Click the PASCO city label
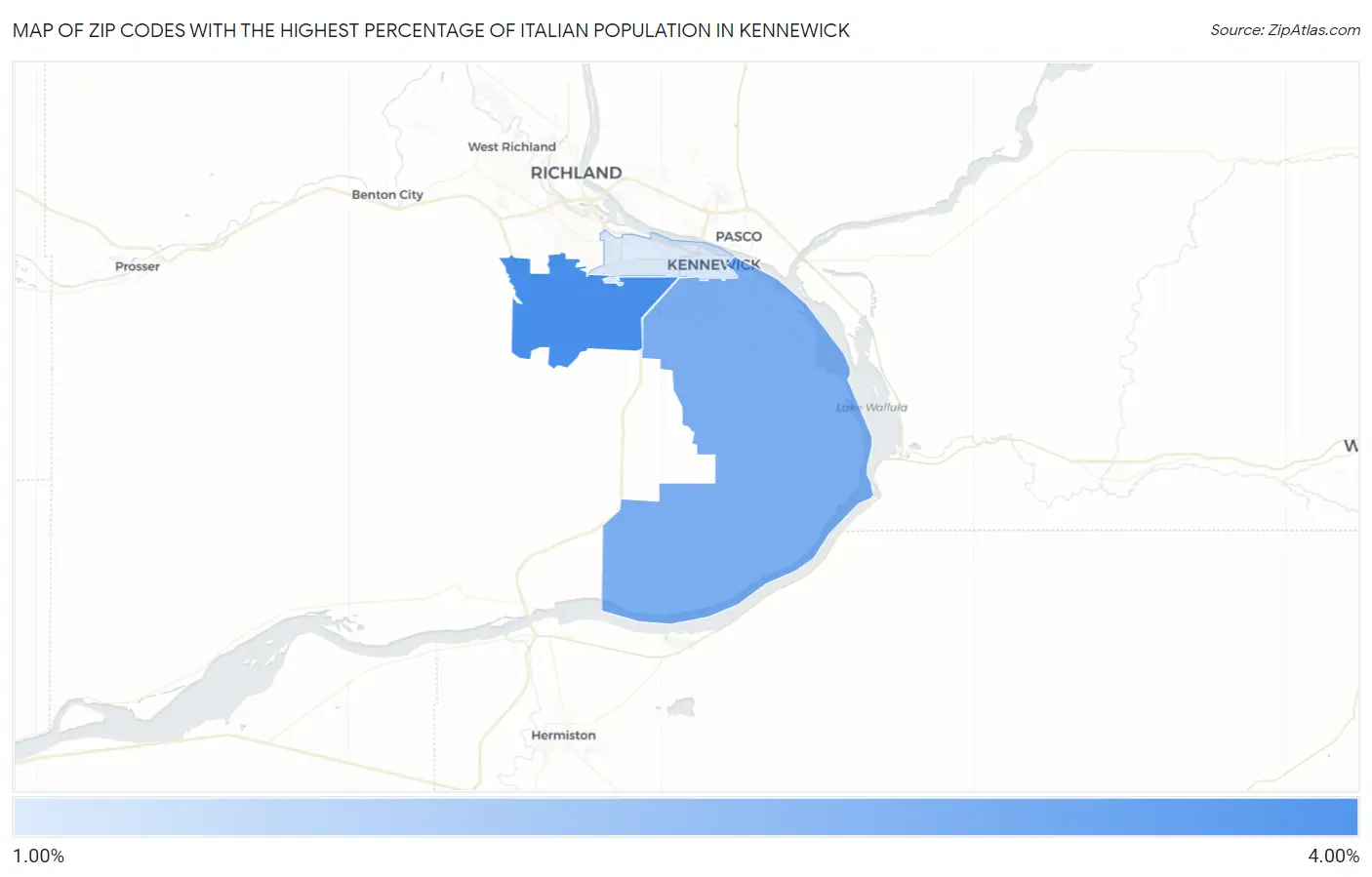Screen dimensions: 1372x877 point(739,236)
